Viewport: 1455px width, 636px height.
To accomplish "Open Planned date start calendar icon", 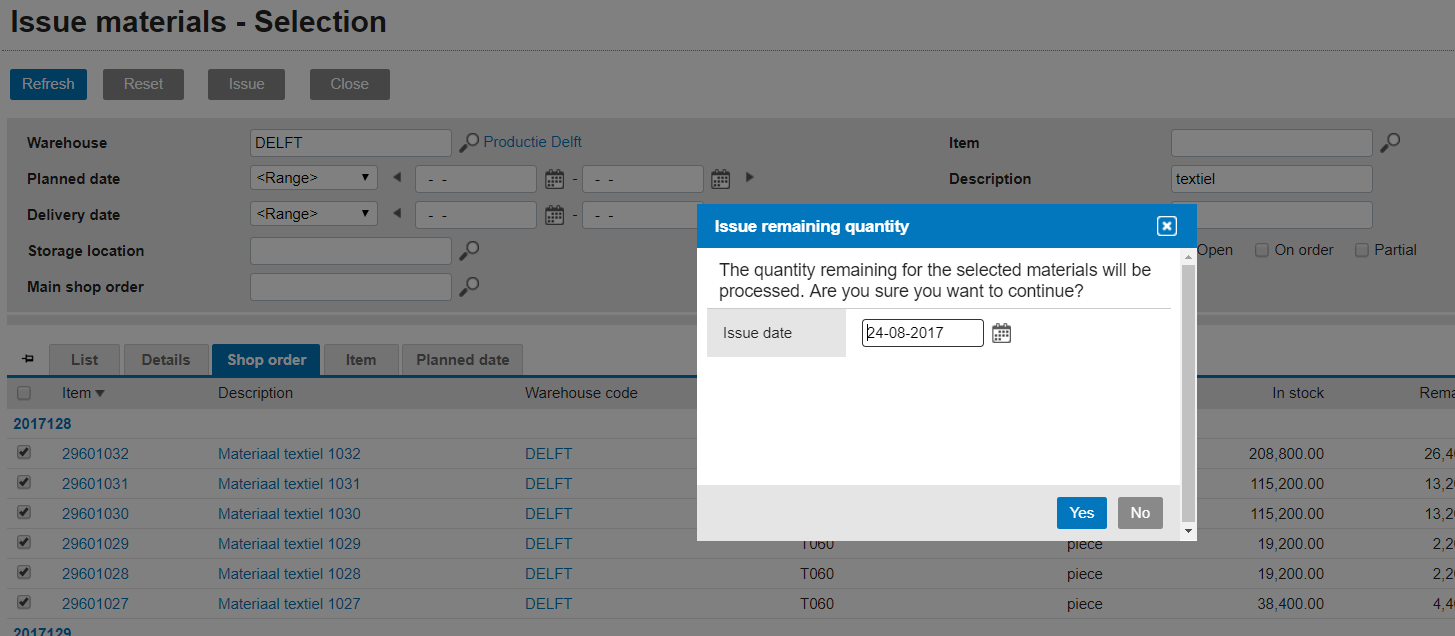I will [x=555, y=179].
